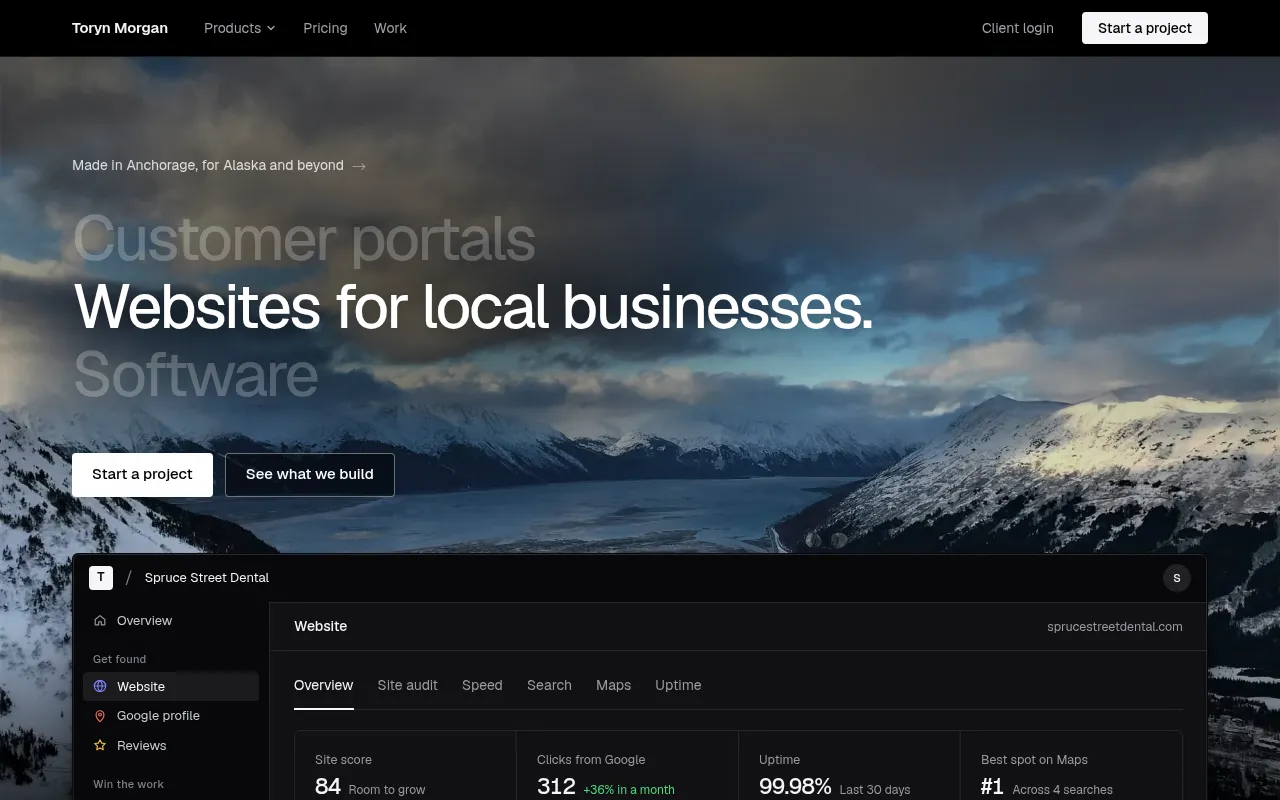The image size is (1280, 800).
Task: Click the Site score 84 card
Action: [x=405, y=766]
